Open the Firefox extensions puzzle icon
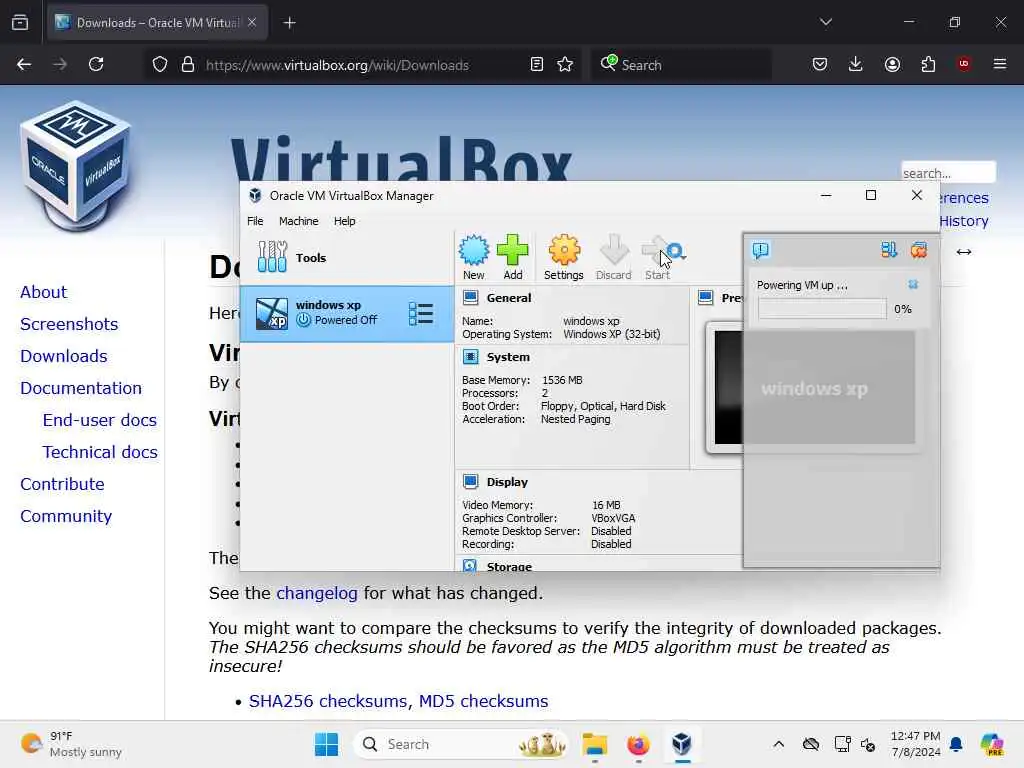1024x768 pixels. pos(928,64)
